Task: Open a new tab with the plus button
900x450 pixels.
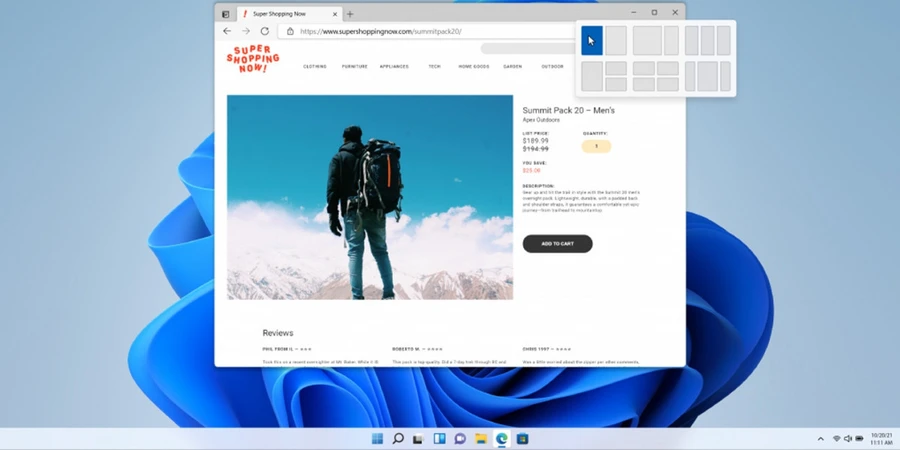Action: tap(350, 14)
